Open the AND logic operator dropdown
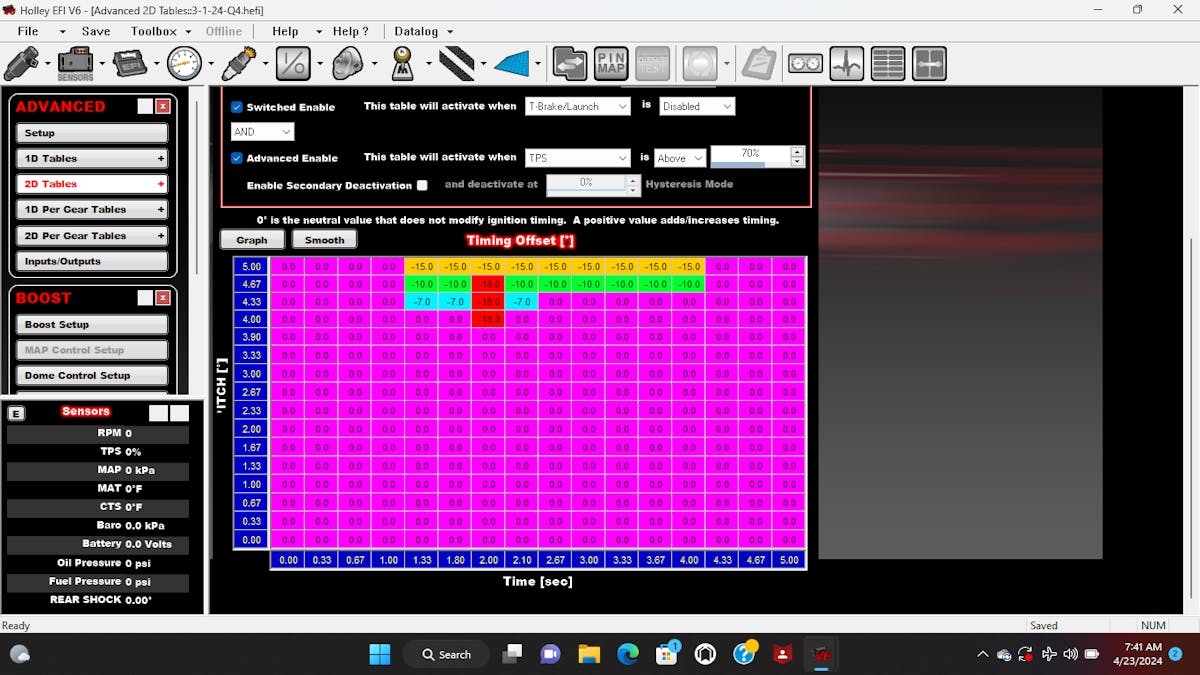The height and width of the screenshot is (675, 1200). (x=263, y=132)
